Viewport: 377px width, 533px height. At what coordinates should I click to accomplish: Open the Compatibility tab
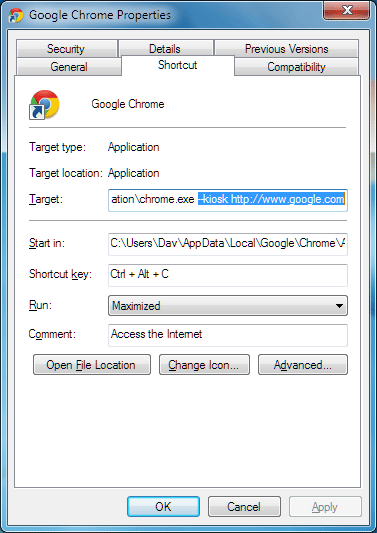tap(296, 67)
